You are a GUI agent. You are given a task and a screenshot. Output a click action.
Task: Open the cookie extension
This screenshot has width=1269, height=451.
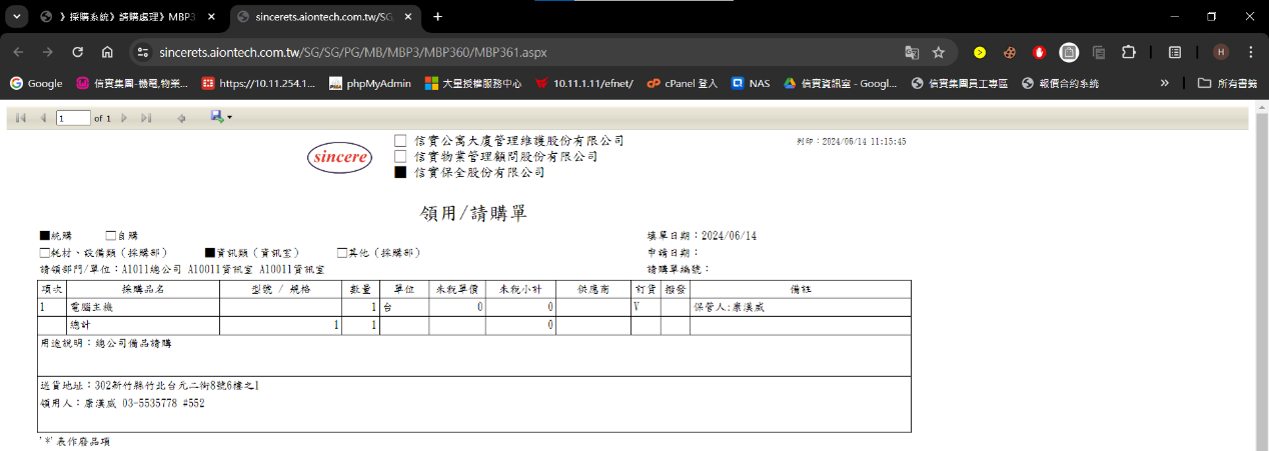point(1010,52)
